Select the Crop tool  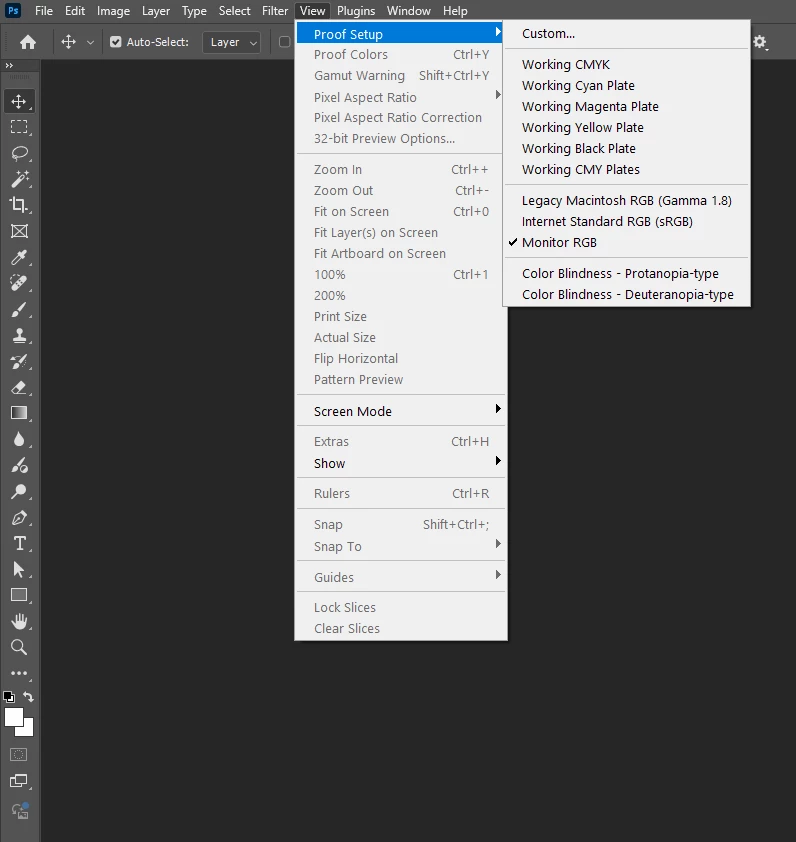point(19,205)
